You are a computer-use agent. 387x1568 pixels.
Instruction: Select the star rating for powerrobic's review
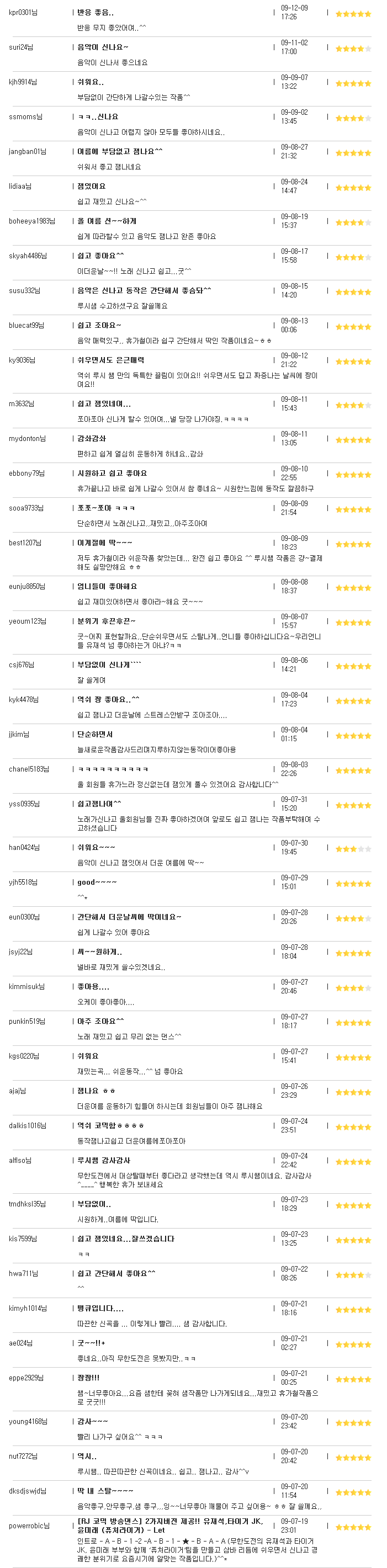(353, 1527)
